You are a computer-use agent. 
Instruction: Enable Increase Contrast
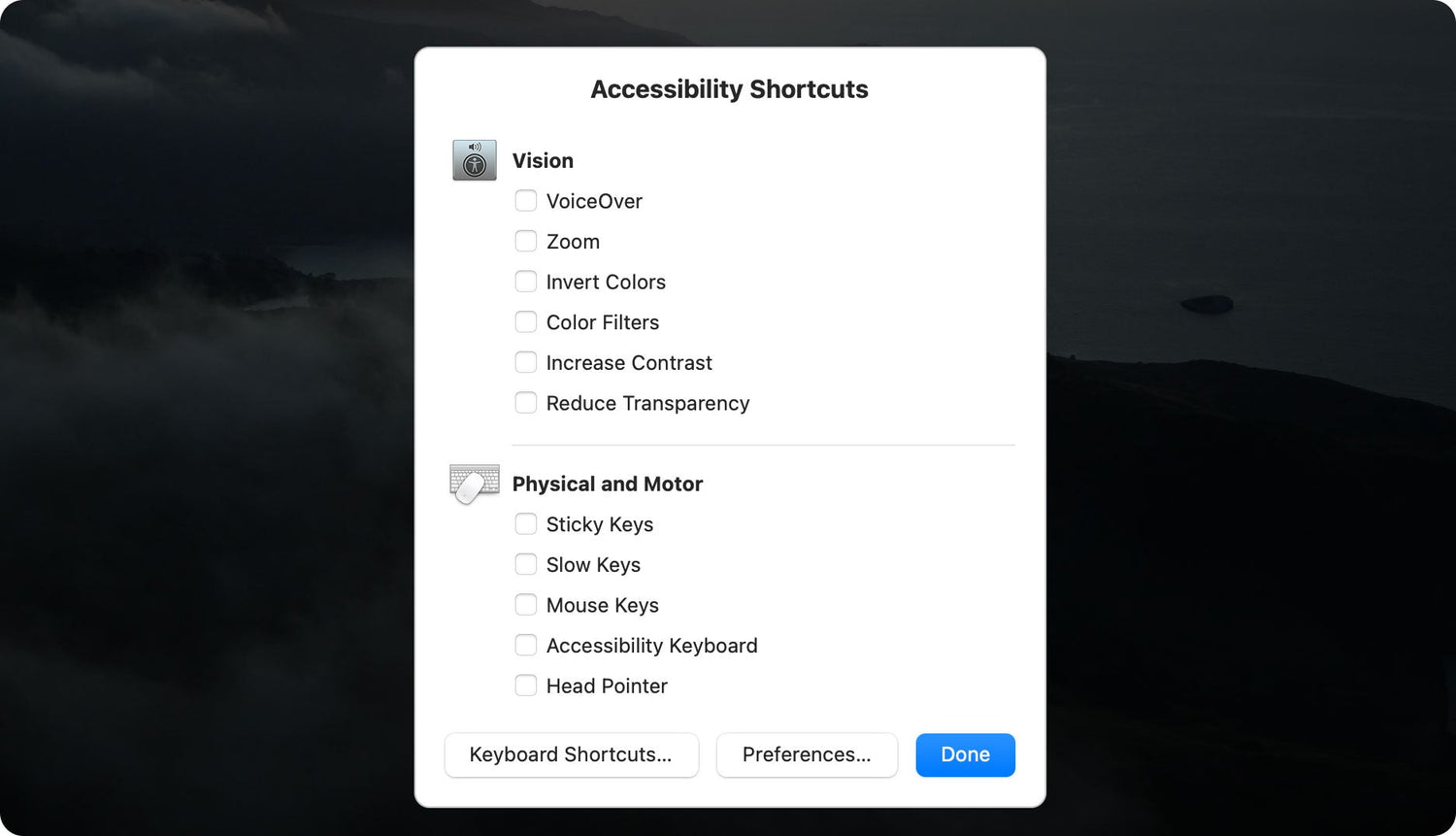coord(526,362)
